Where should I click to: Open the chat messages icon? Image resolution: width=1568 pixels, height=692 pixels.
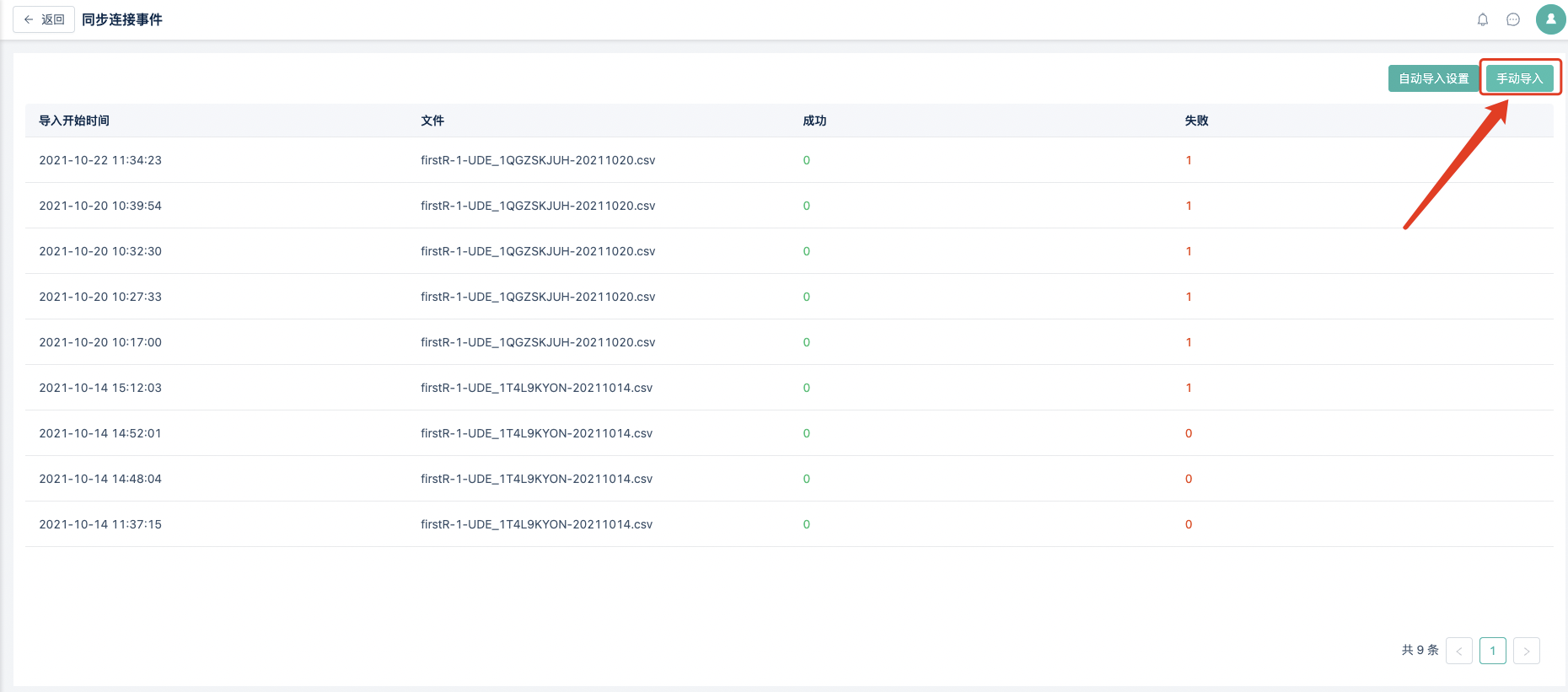(x=1513, y=19)
